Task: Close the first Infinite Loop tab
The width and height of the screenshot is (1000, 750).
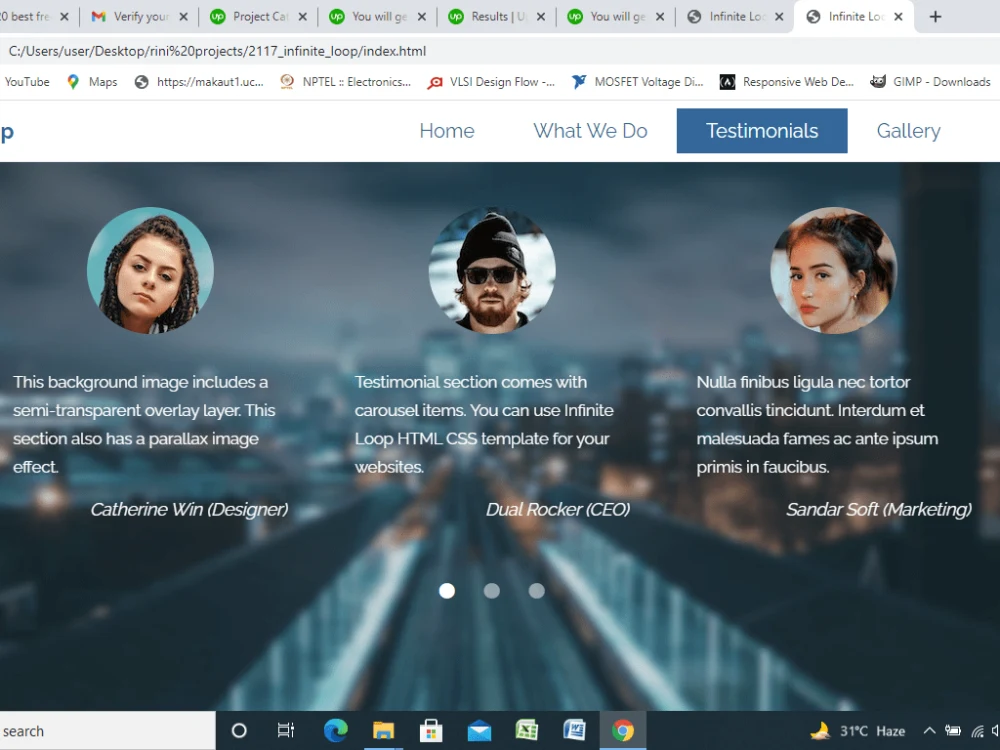Action: click(x=779, y=17)
